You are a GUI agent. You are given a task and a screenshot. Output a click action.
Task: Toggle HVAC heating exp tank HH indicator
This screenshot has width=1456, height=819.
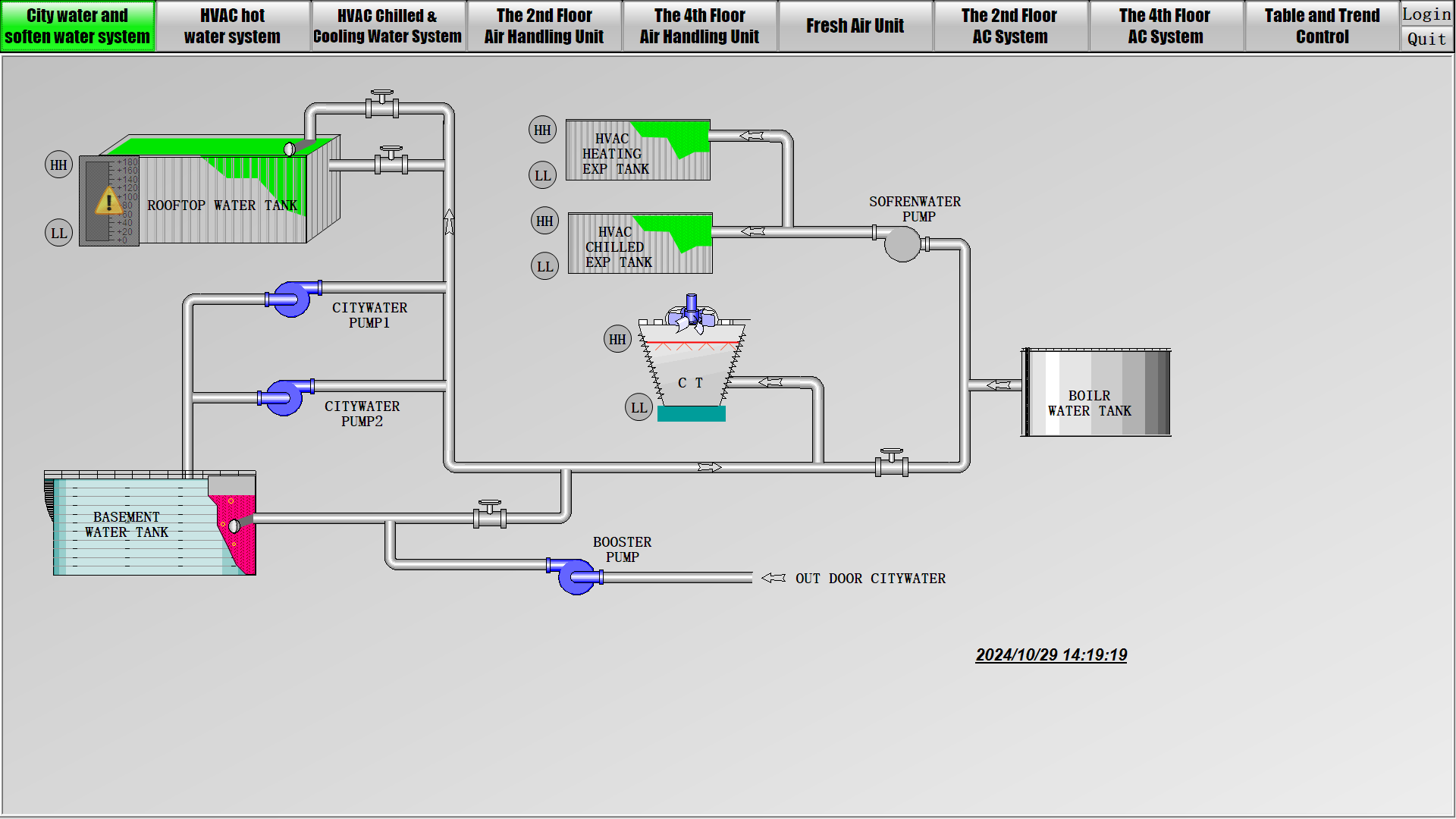(542, 130)
